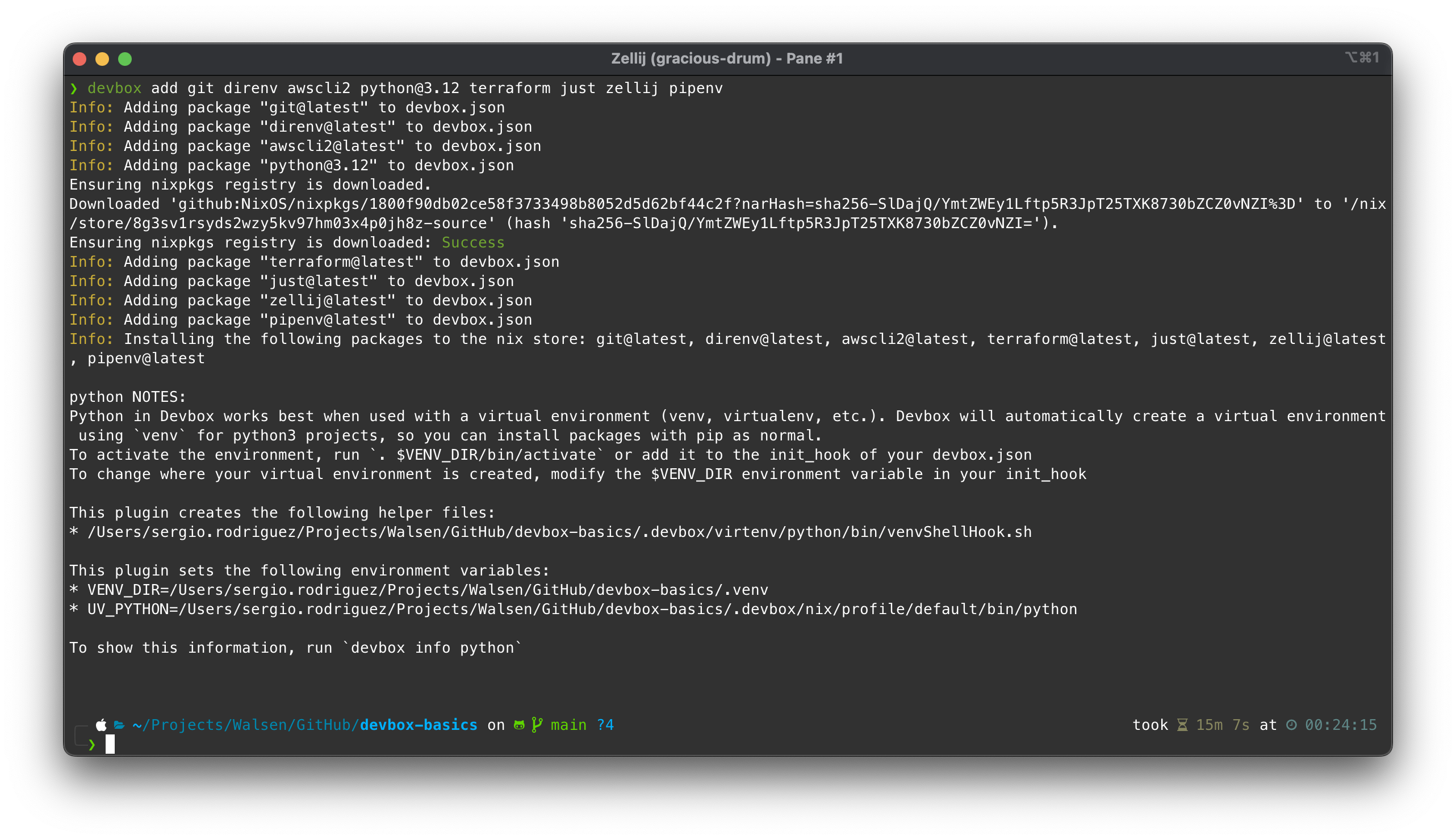Click the hourglass icon beside 15m 7s

(x=1182, y=725)
